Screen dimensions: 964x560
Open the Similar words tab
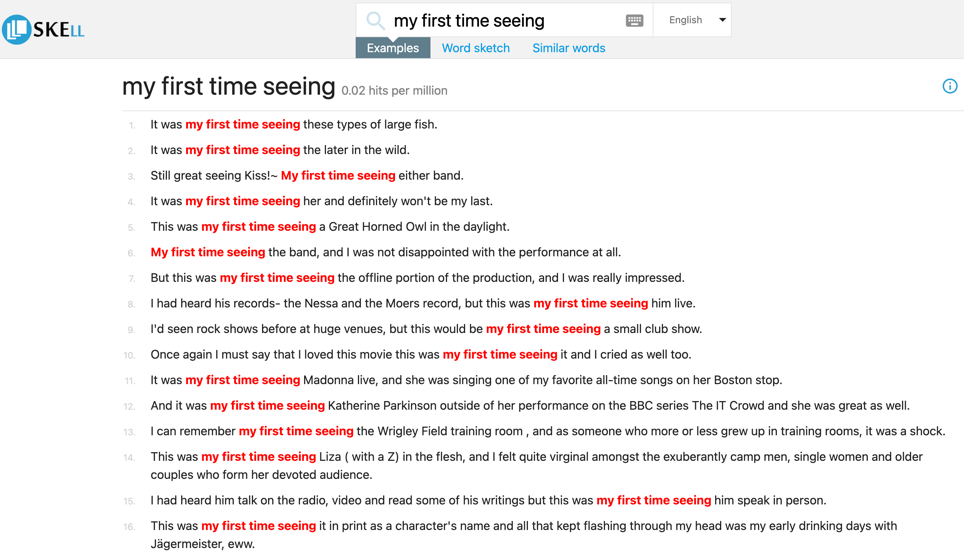tap(569, 48)
